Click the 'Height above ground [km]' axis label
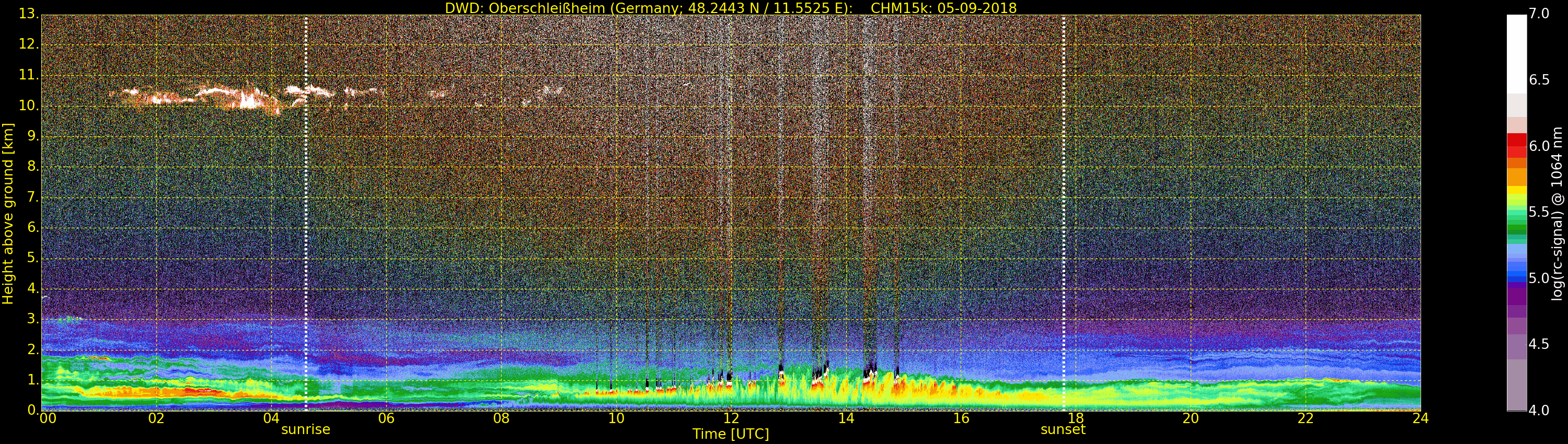This screenshot has width=1568, height=444. coord(8,214)
